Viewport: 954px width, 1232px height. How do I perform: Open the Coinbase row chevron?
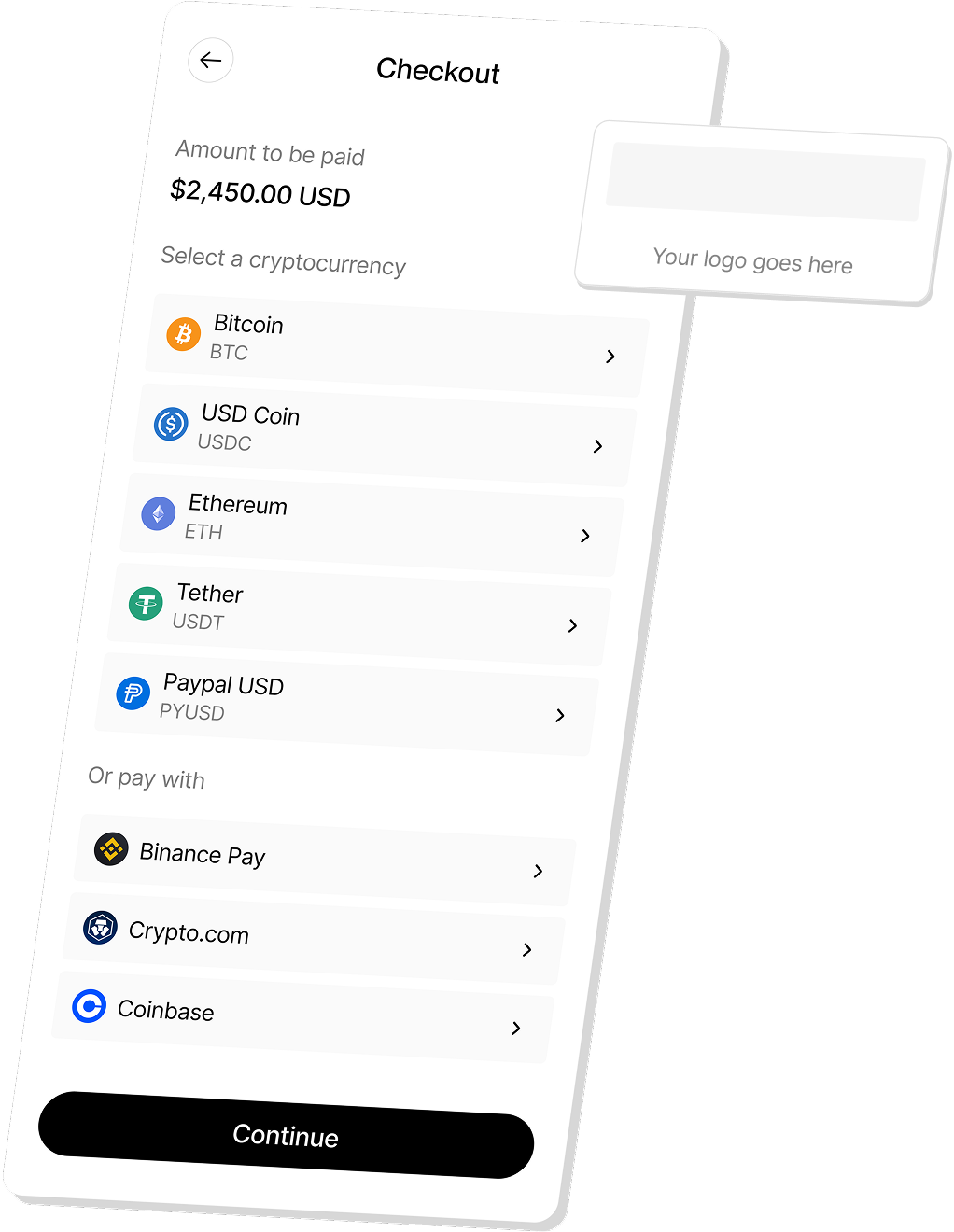(x=516, y=1029)
